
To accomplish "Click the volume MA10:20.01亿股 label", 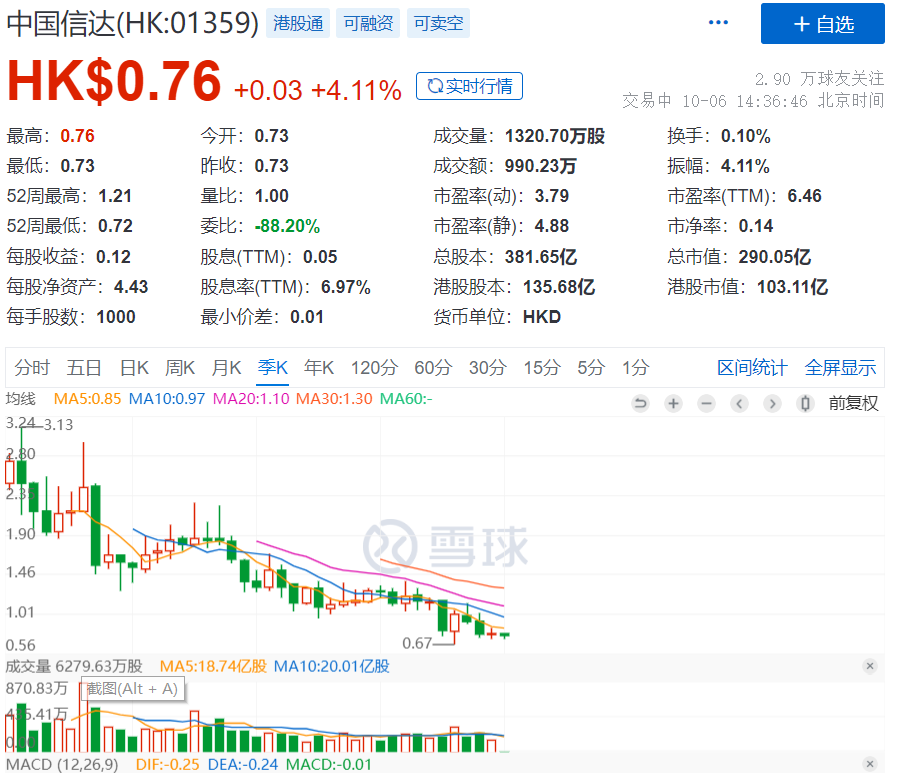I will (x=332, y=666).
